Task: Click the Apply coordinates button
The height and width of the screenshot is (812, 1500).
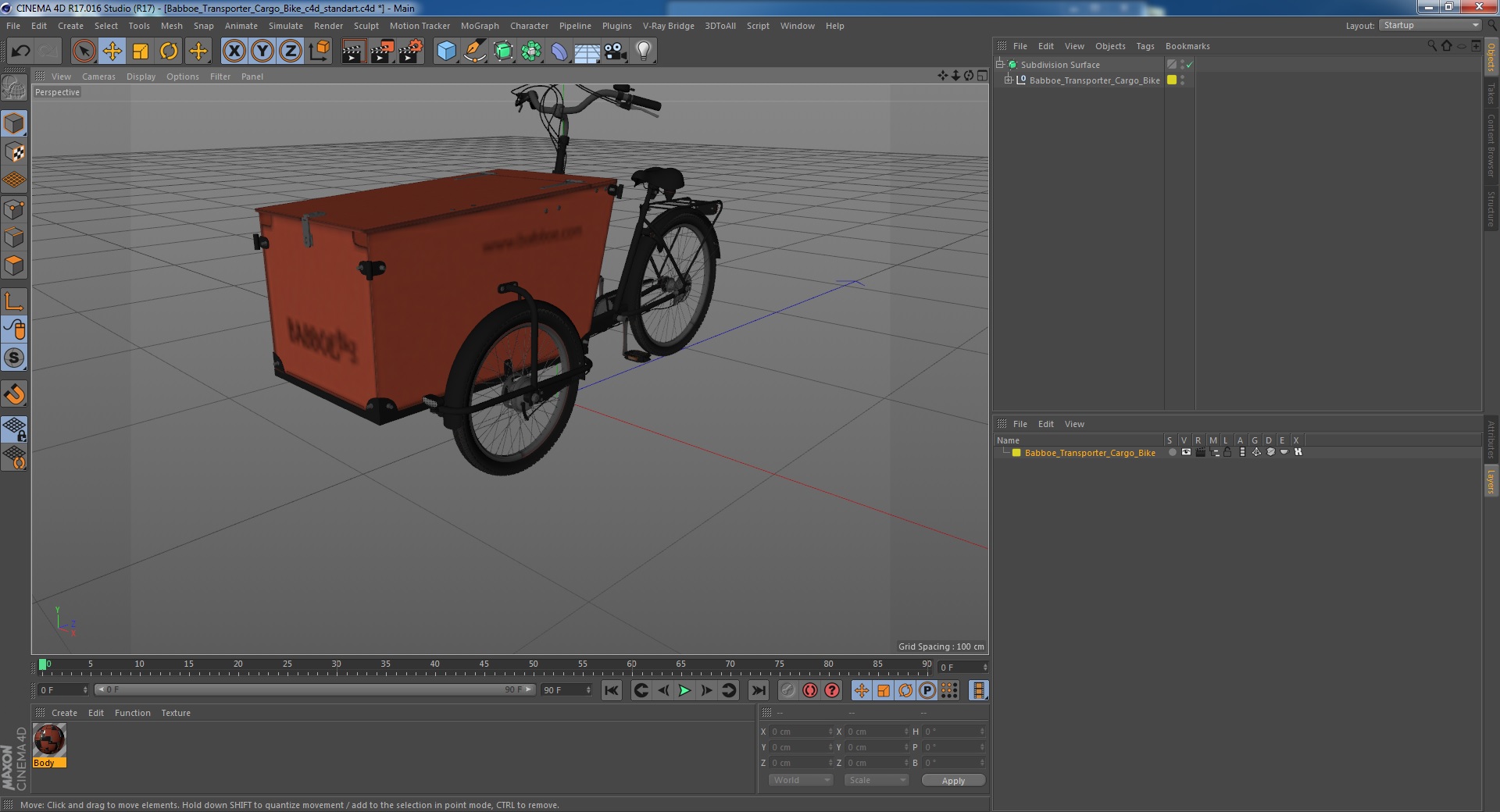Action: (953, 781)
